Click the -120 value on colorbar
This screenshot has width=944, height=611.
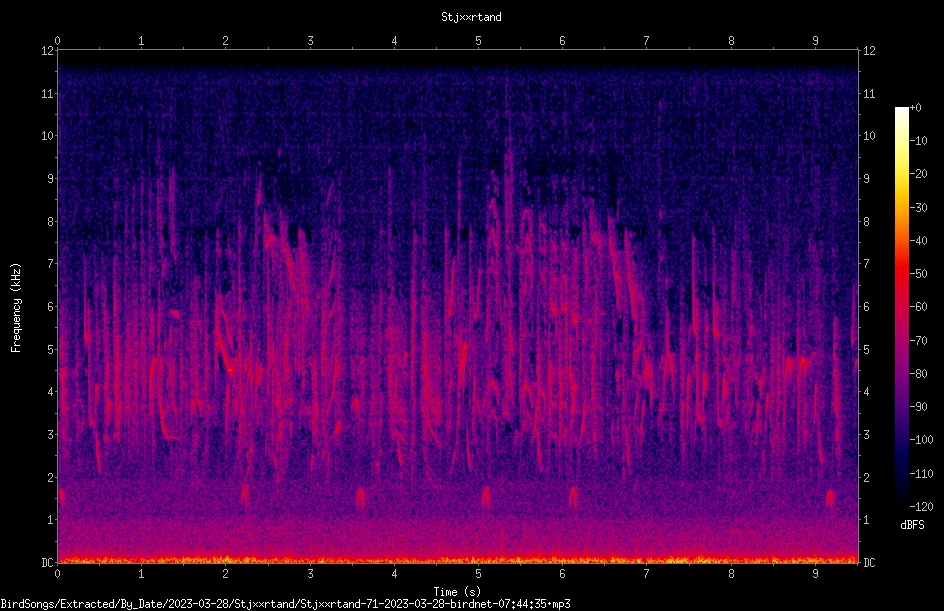click(921, 506)
